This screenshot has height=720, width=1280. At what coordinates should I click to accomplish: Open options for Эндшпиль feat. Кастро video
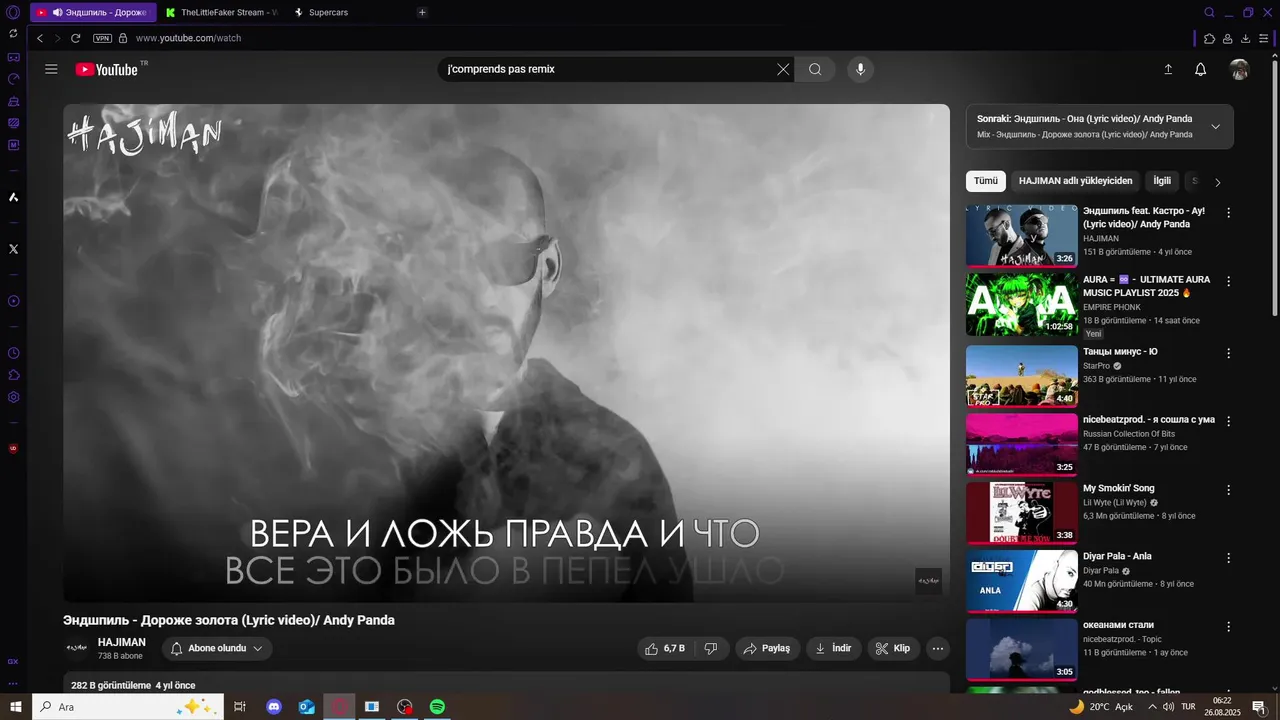pyautogui.click(x=1229, y=213)
